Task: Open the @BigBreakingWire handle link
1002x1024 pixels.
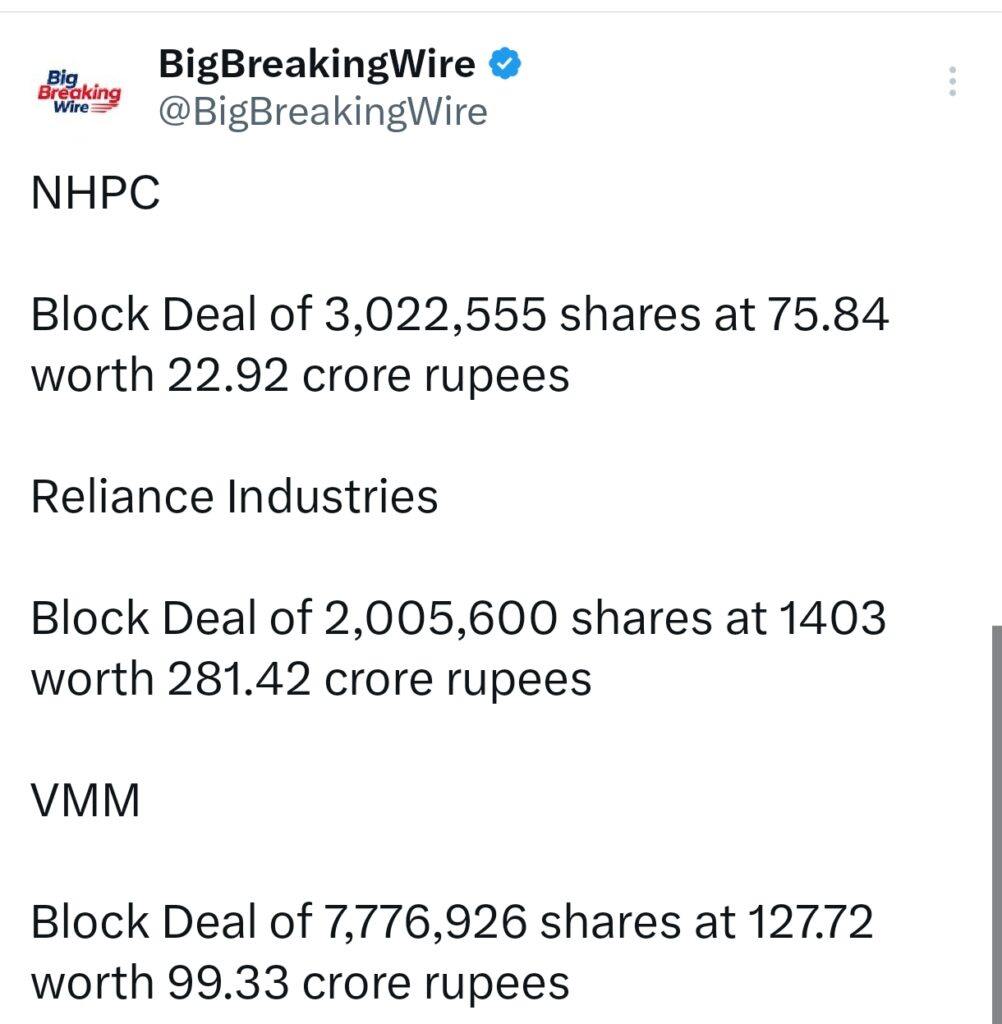Action: click(x=322, y=112)
